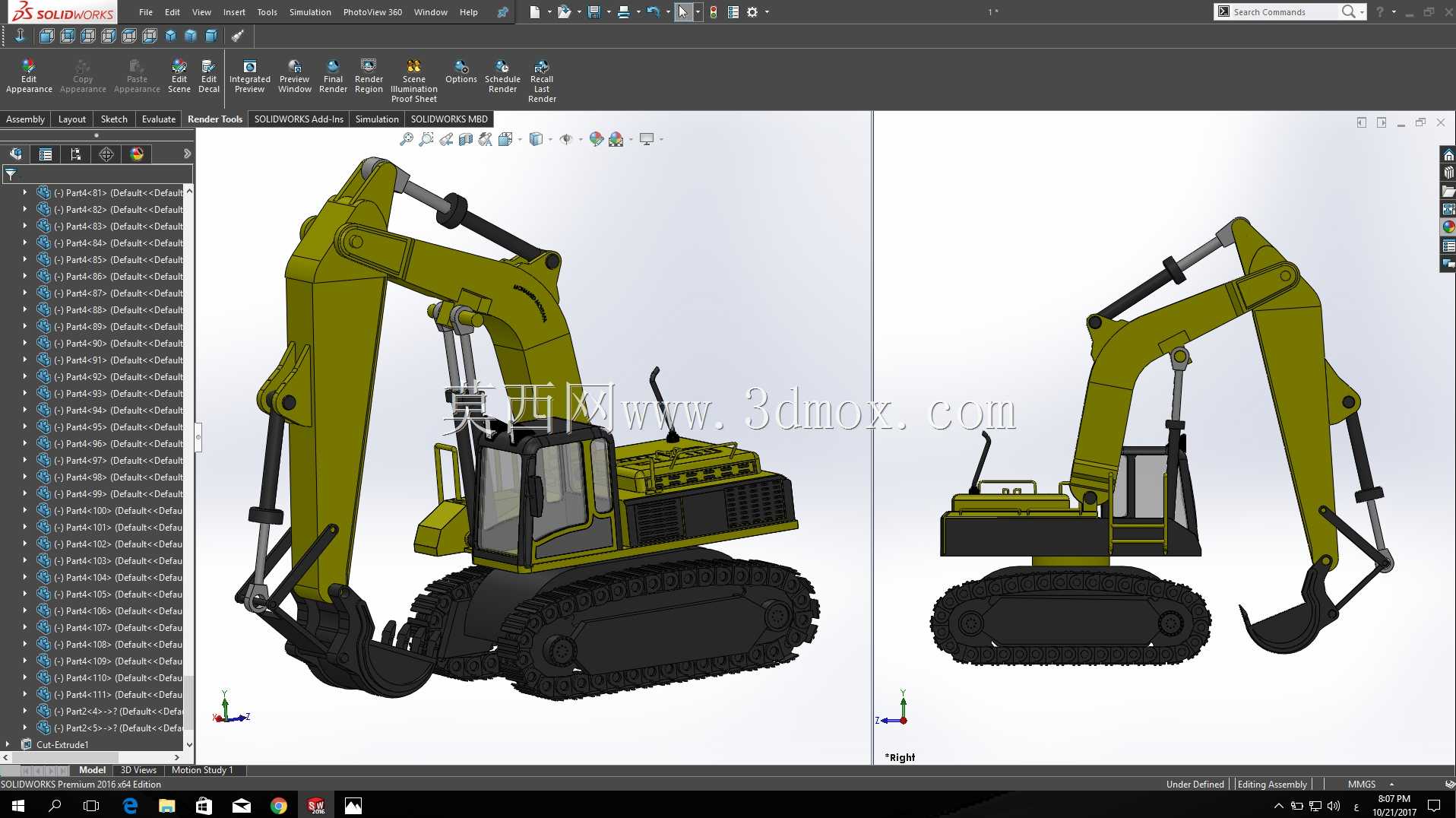Switch to the Motion Study 1 tab
1456x818 pixels.
coord(202,770)
